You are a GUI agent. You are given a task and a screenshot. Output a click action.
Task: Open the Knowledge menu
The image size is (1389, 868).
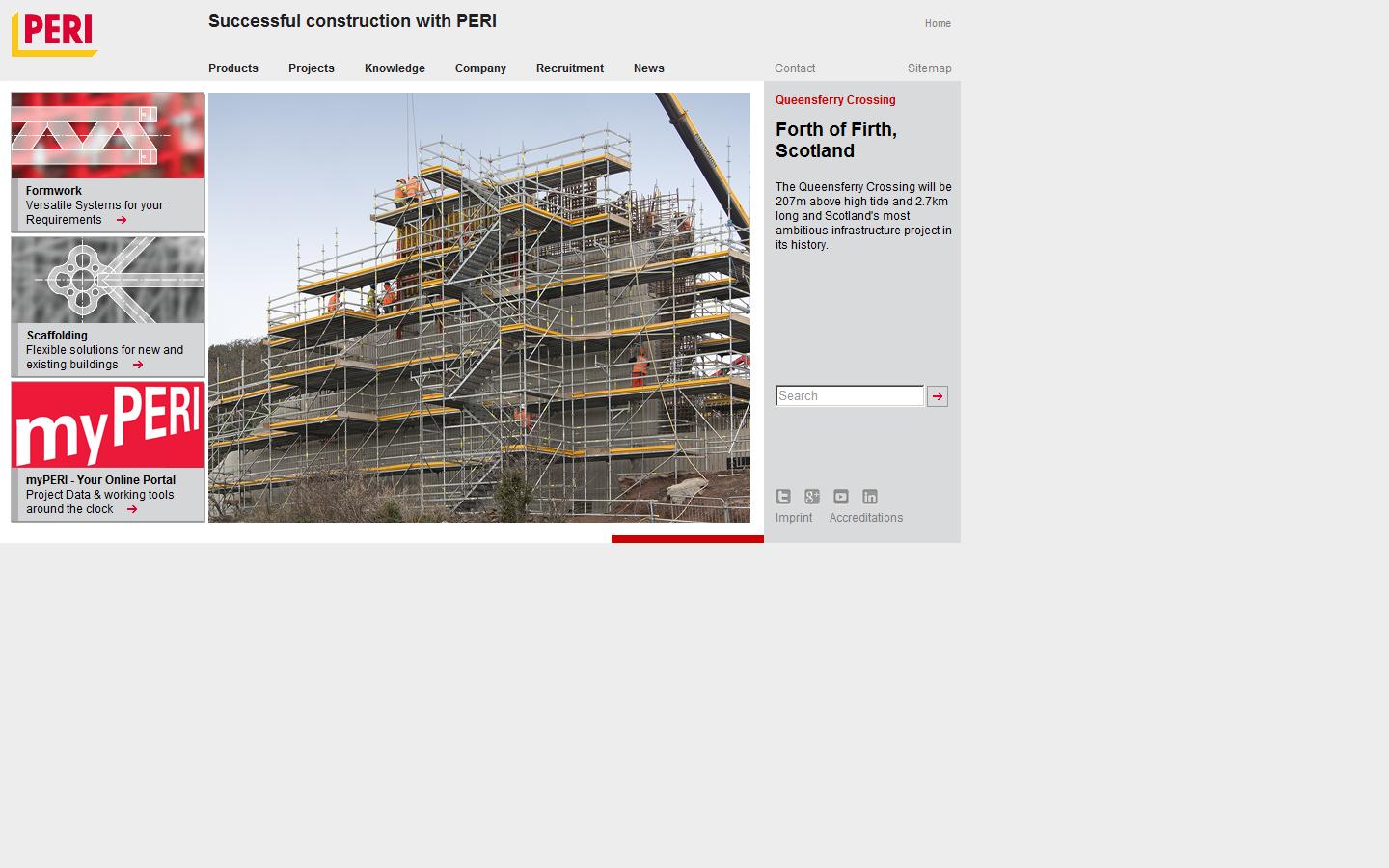(395, 68)
